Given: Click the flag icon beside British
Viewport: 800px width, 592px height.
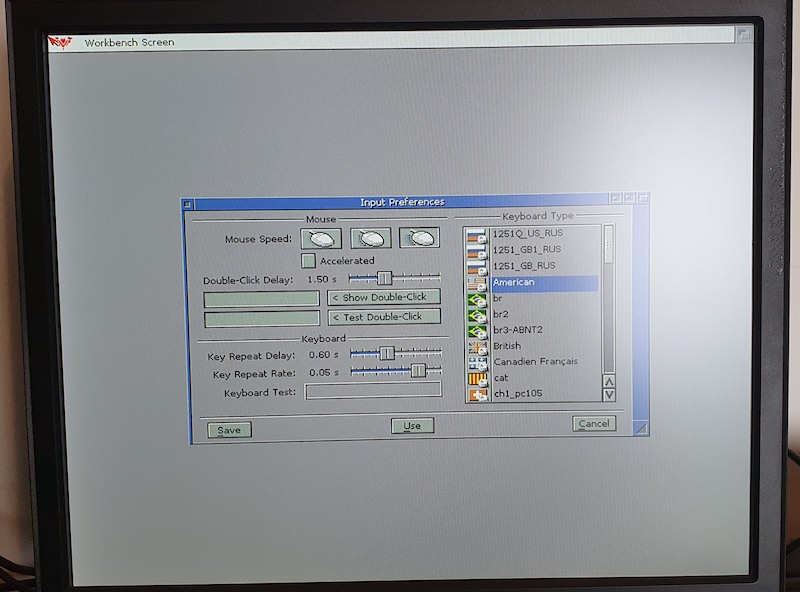Looking at the screenshot, I should (477, 346).
